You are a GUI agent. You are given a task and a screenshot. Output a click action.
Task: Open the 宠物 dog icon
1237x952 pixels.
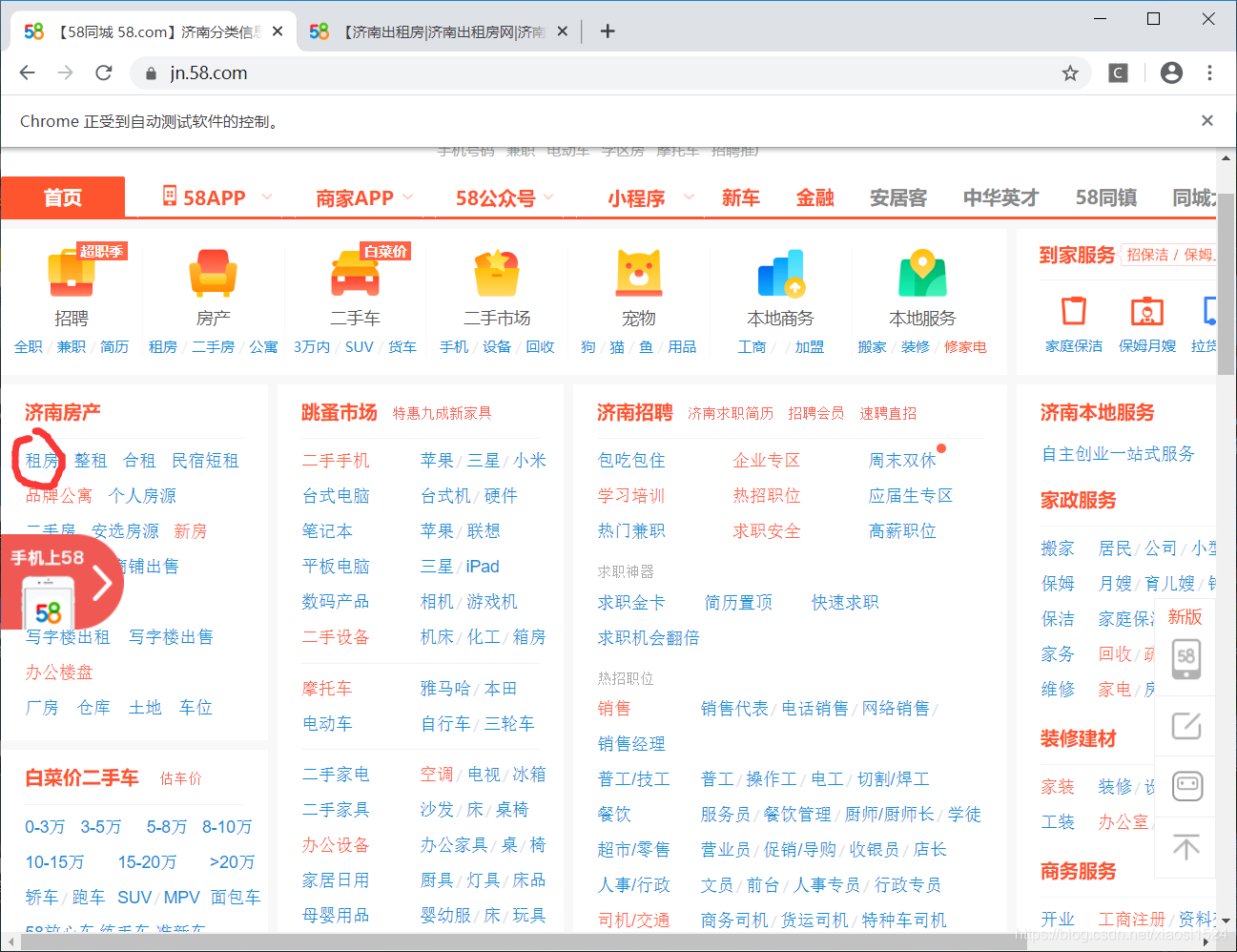click(x=639, y=273)
